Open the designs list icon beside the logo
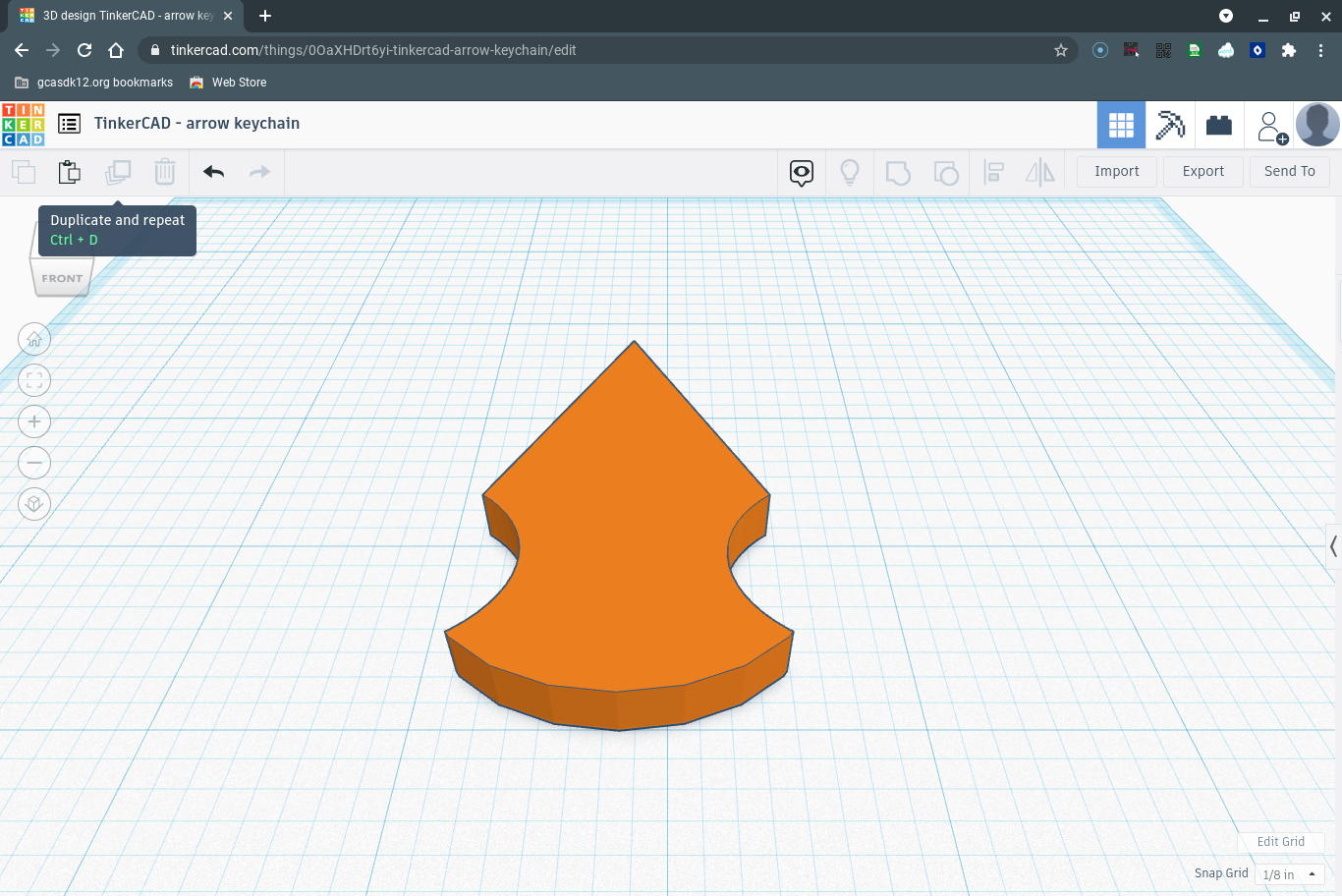This screenshot has width=1342, height=896. [x=69, y=124]
